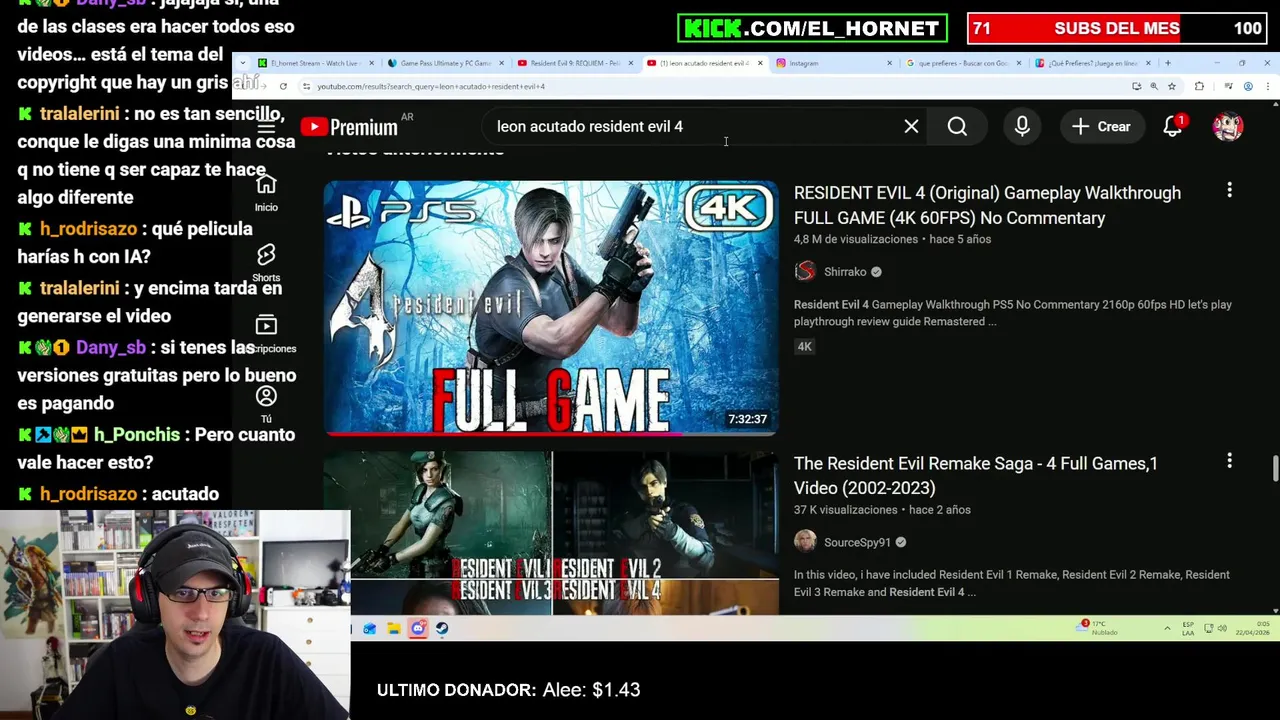This screenshot has width=1280, height=720.
Task: Open the Tú section in sidebar
Action: (x=266, y=404)
